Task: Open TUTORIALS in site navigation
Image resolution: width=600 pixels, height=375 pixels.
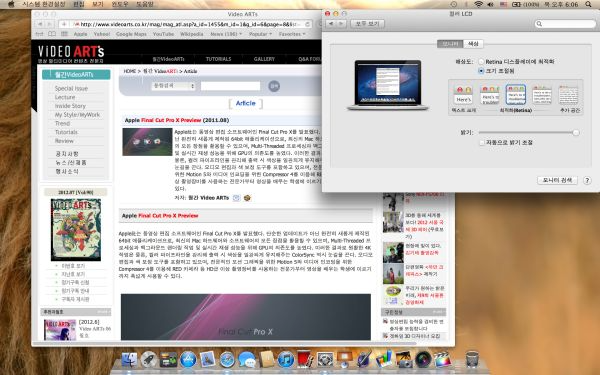Action: 218,59
